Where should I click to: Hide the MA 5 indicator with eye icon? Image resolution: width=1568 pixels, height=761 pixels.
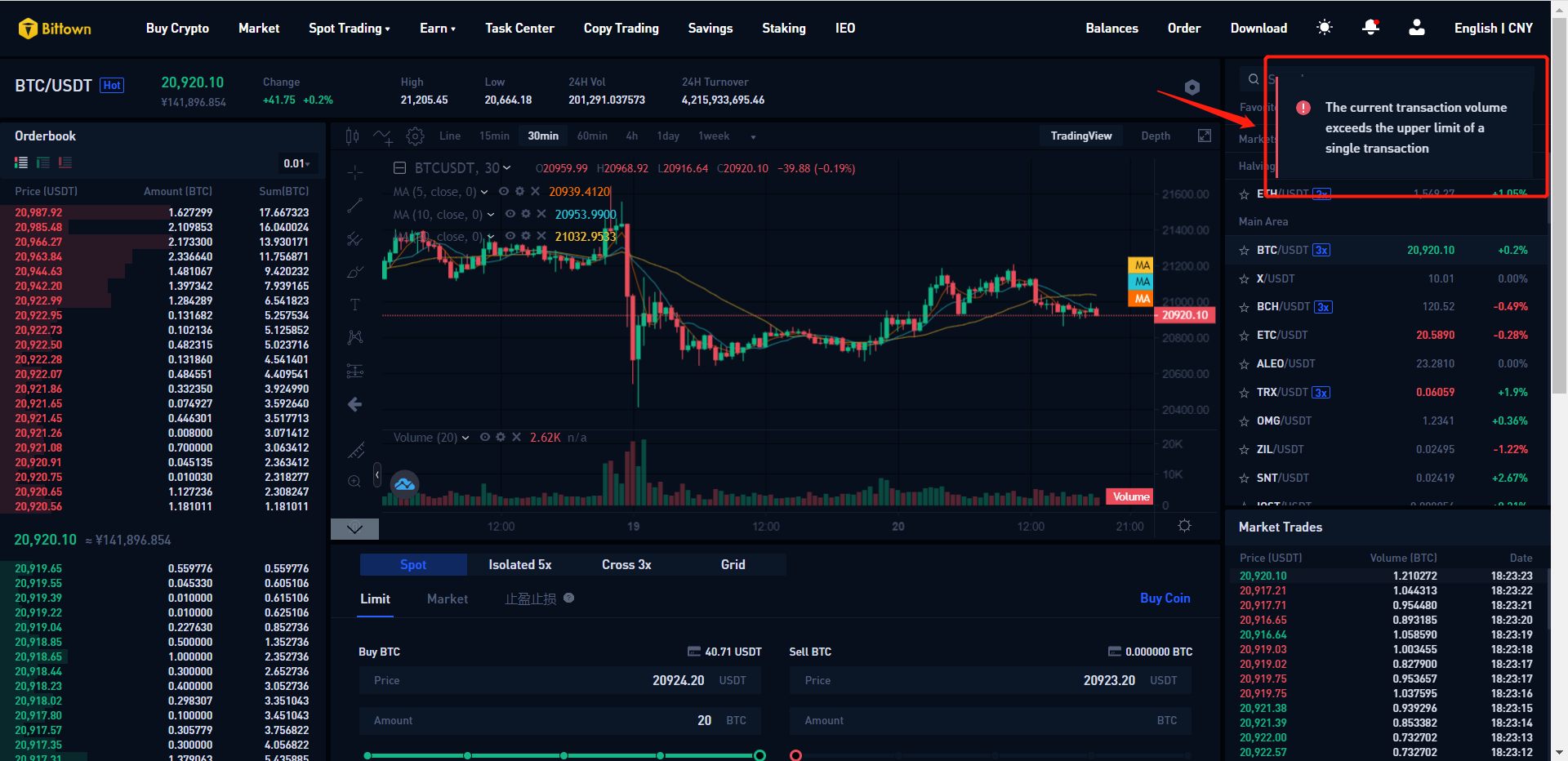[x=504, y=191]
